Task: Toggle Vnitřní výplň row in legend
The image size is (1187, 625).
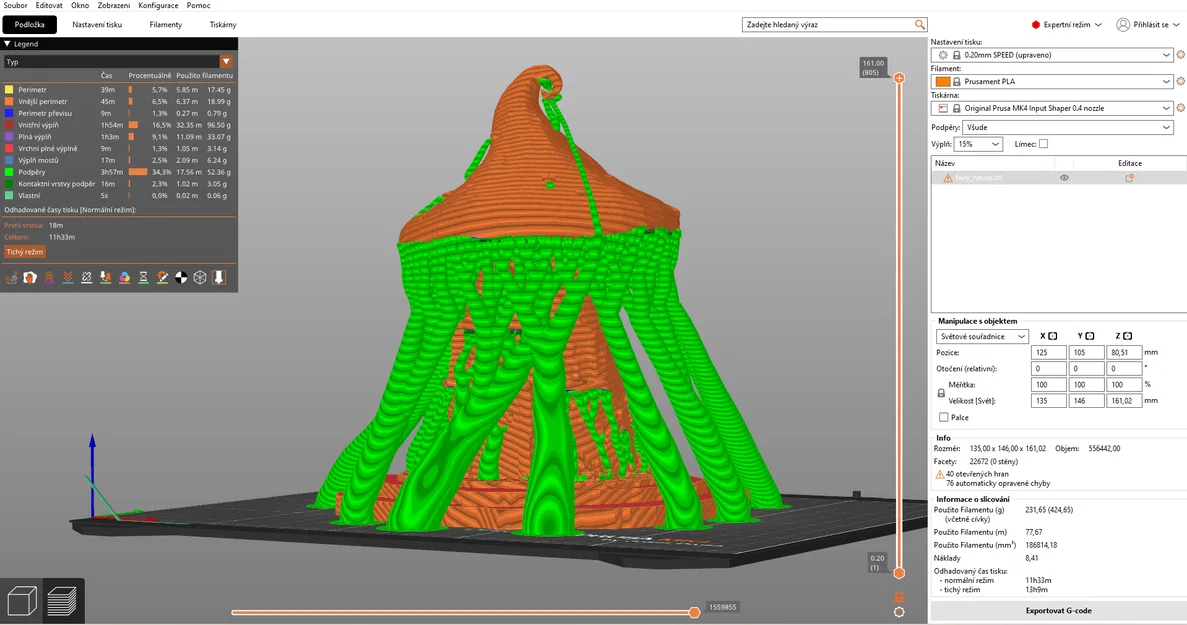Action: [117, 125]
